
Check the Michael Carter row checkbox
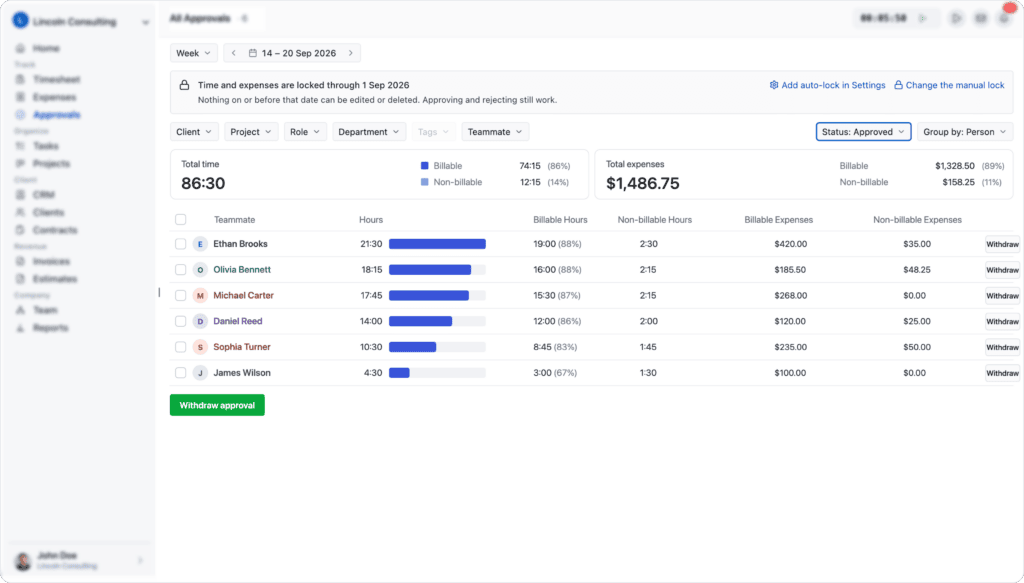[180, 295]
